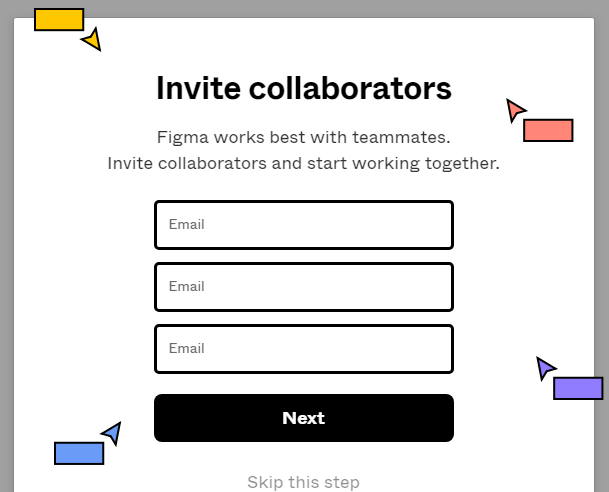The image size is (609, 492).
Task: Click the yellow cursor arrow icon
Action: pos(92,40)
